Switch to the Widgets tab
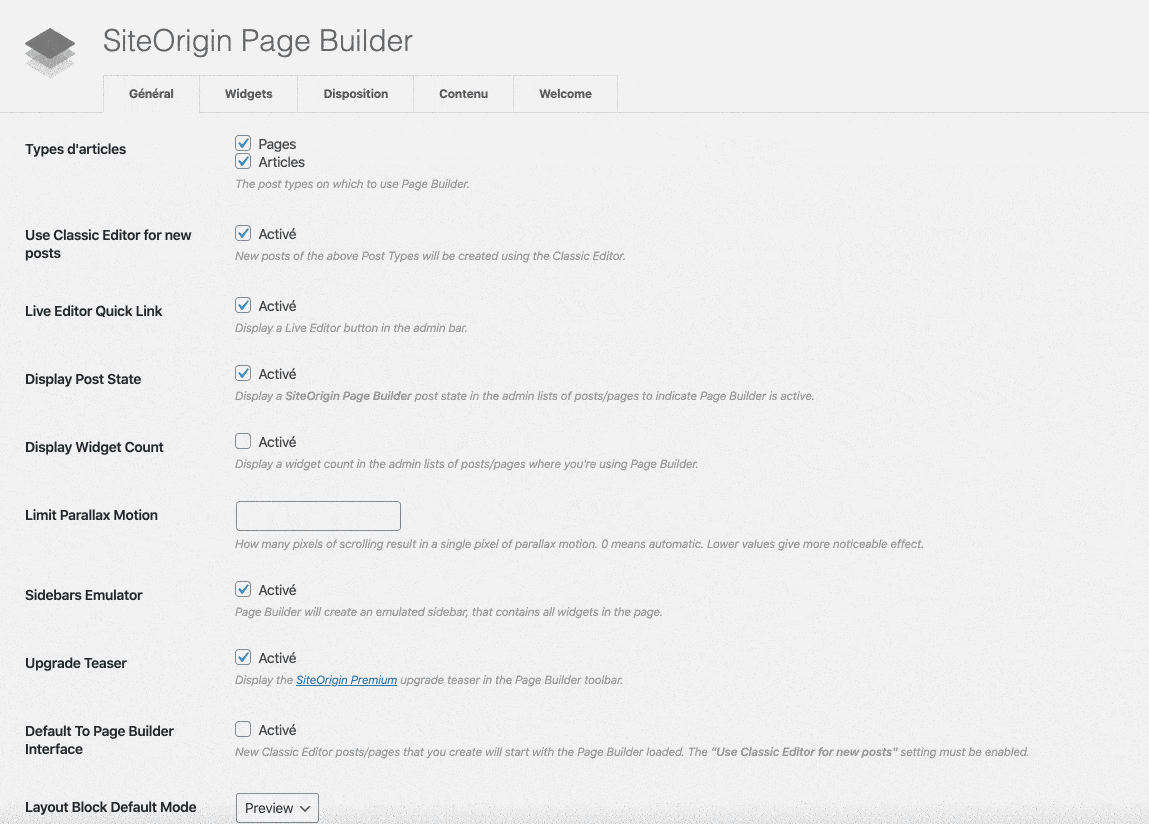This screenshot has height=824, width=1149. [x=248, y=93]
